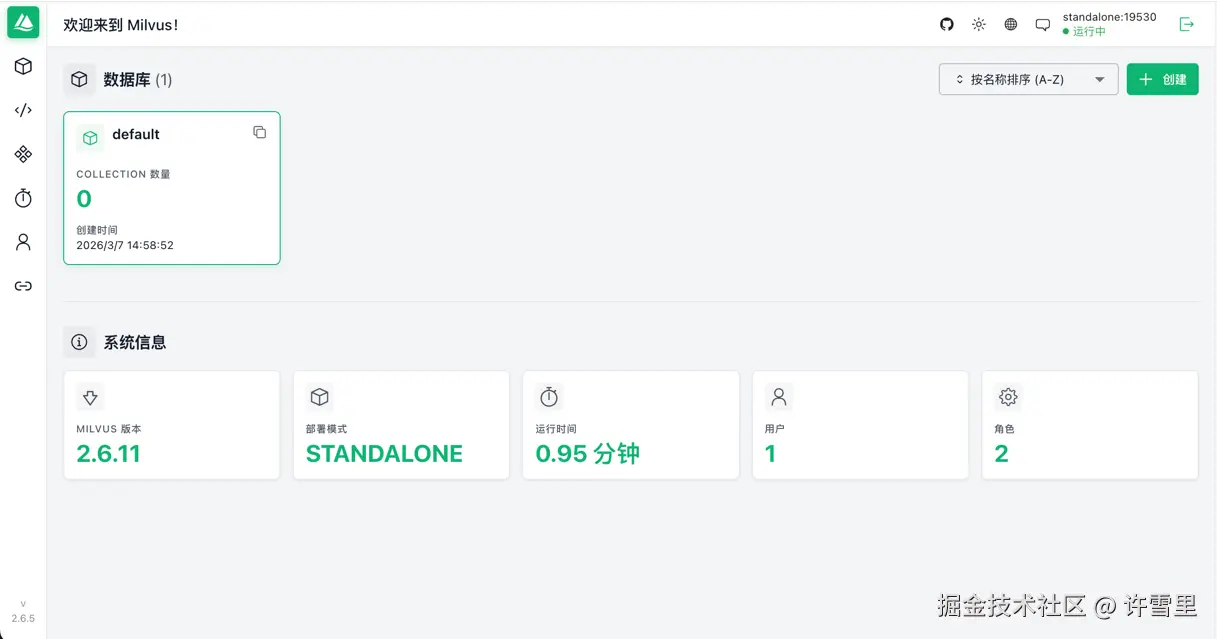This screenshot has height=639, width=1217.
Task: Open the 按名称排序 (A-Z) sort dropdown
Action: pos(1028,79)
